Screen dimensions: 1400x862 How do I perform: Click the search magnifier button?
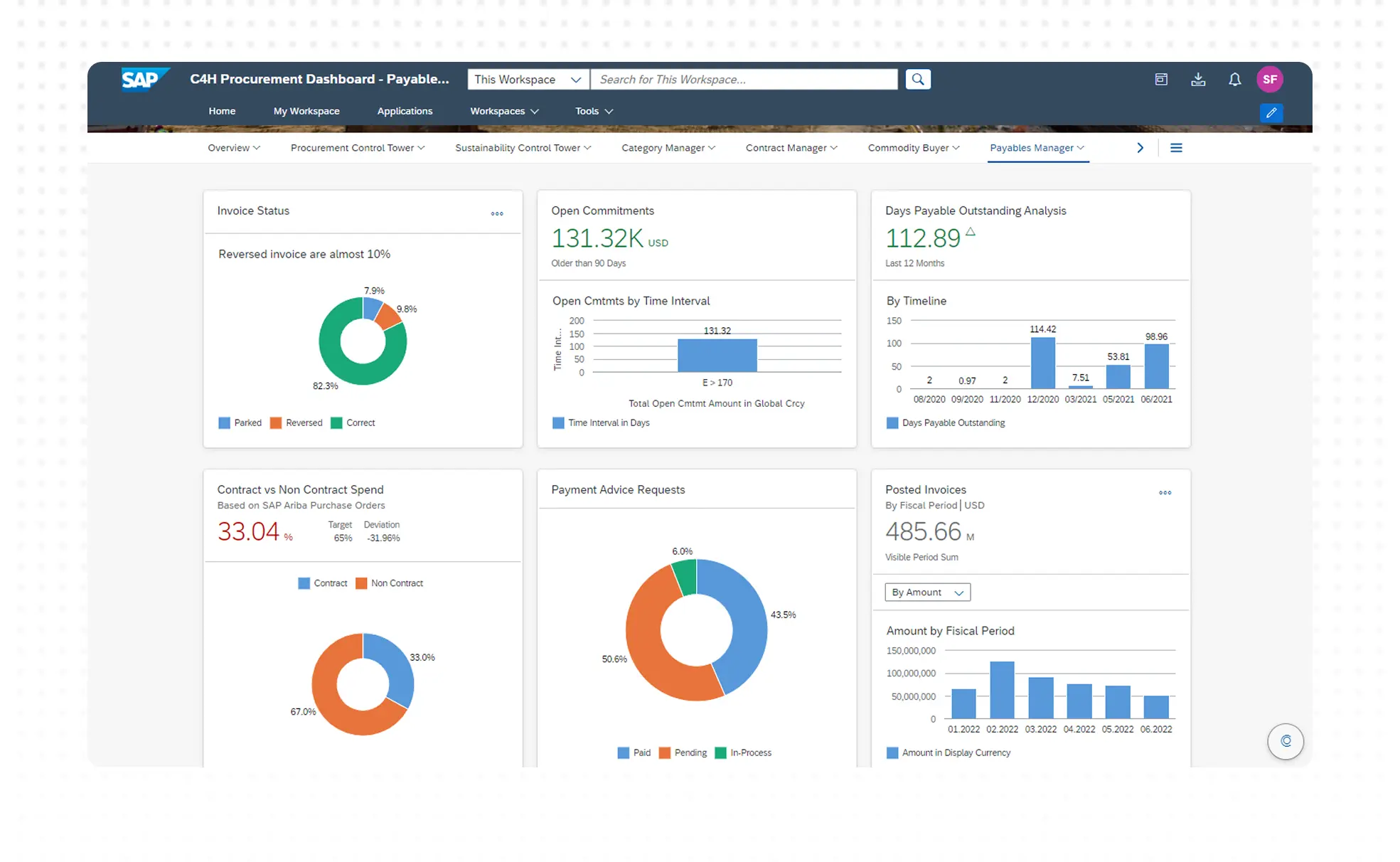917,80
